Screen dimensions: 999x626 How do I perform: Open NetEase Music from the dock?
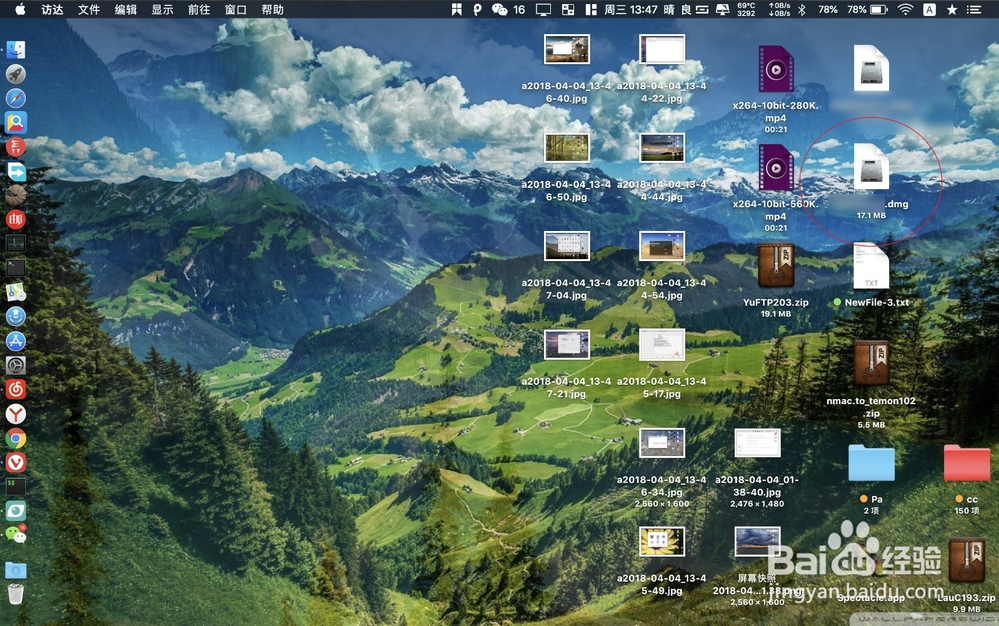click(16, 389)
